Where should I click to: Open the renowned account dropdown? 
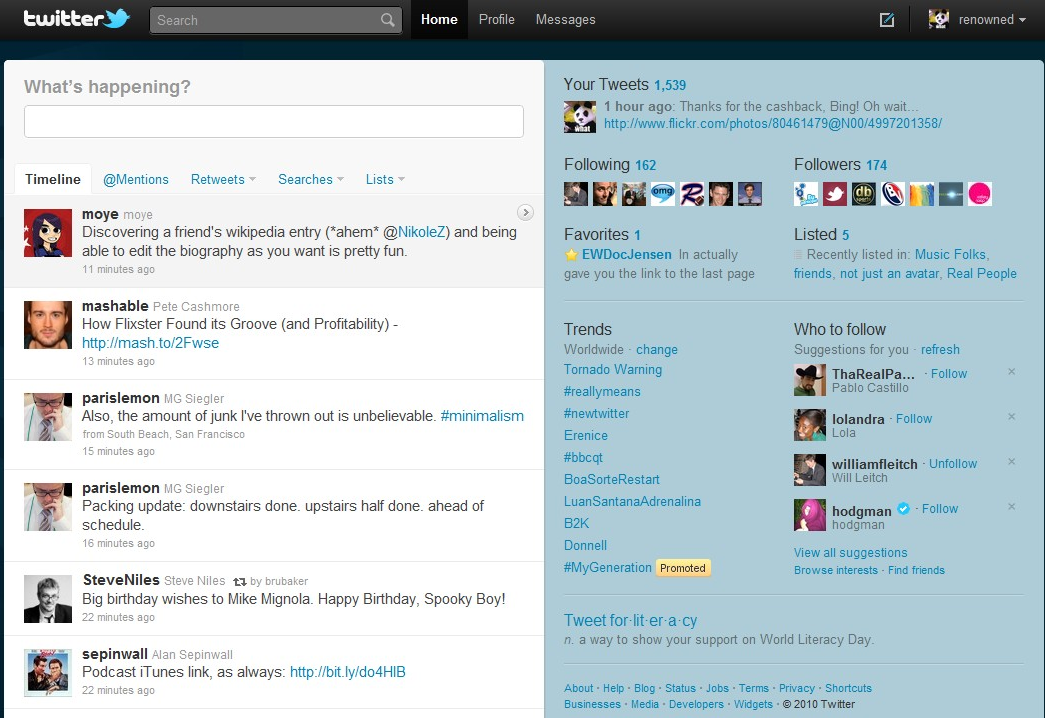click(992, 20)
